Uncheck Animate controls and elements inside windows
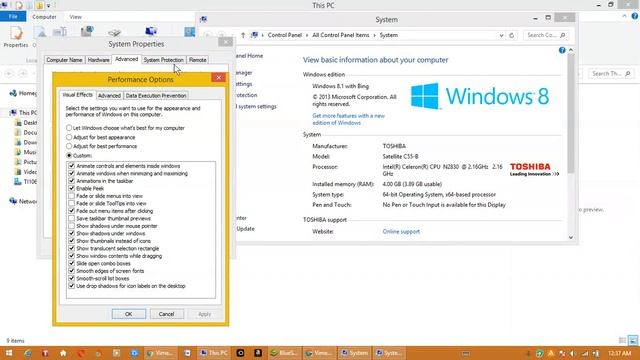Screen dimensions: 640x360 point(71,166)
